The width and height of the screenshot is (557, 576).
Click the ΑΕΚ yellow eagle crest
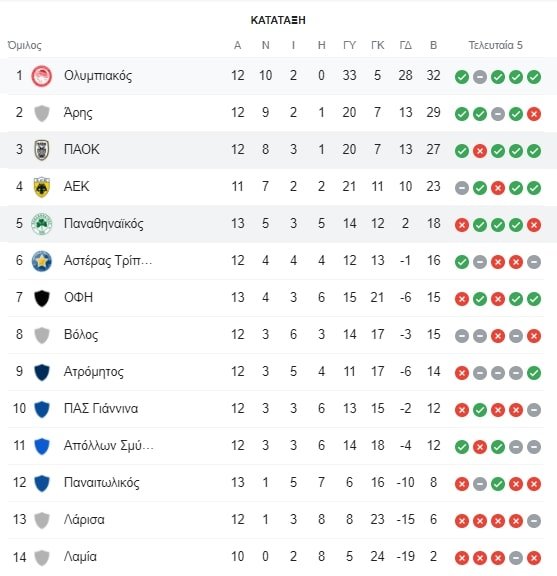(42, 187)
